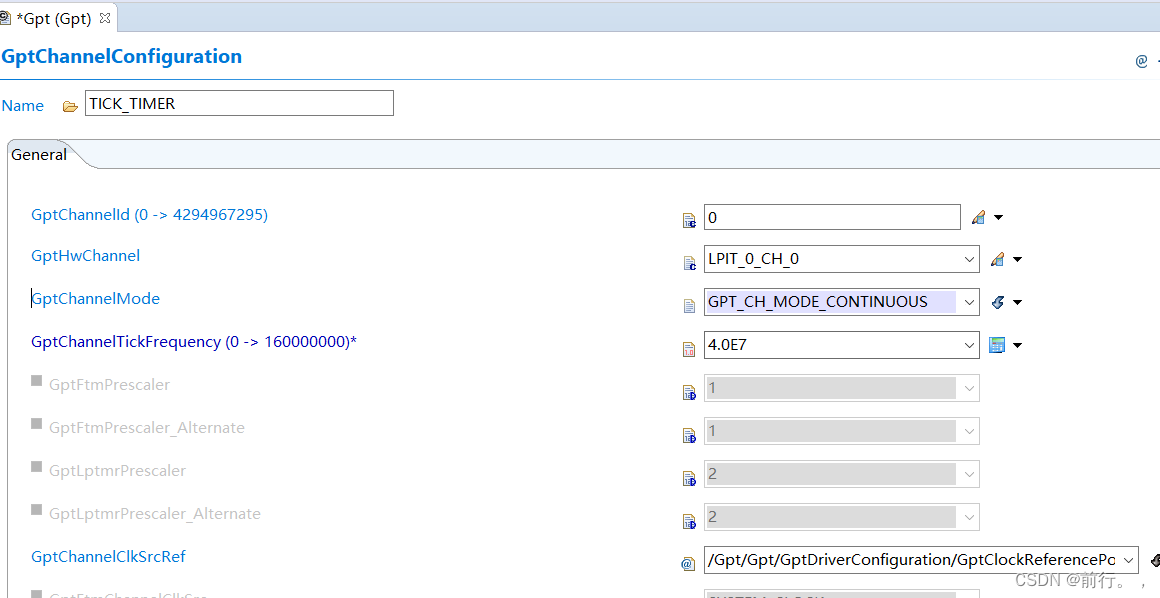Click the GptChannelId parameter label
Image resolution: width=1160 pixels, height=598 pixels.
(148, 214)
